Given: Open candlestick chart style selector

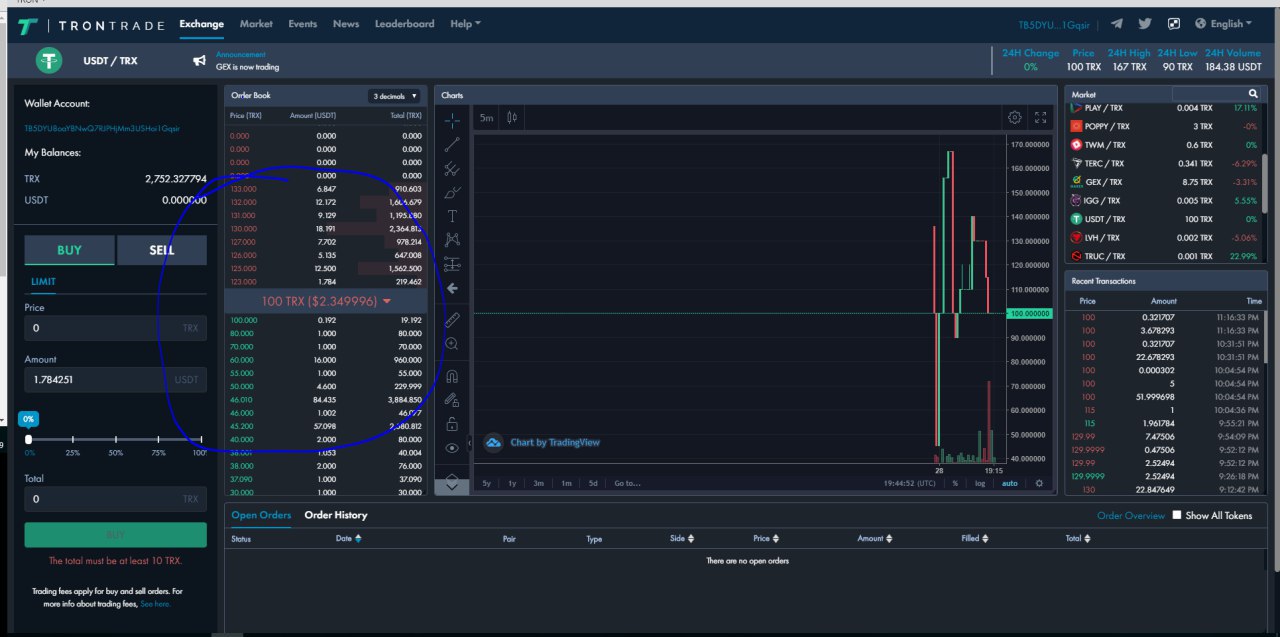Looking at the screenshot, I should 512,117.
